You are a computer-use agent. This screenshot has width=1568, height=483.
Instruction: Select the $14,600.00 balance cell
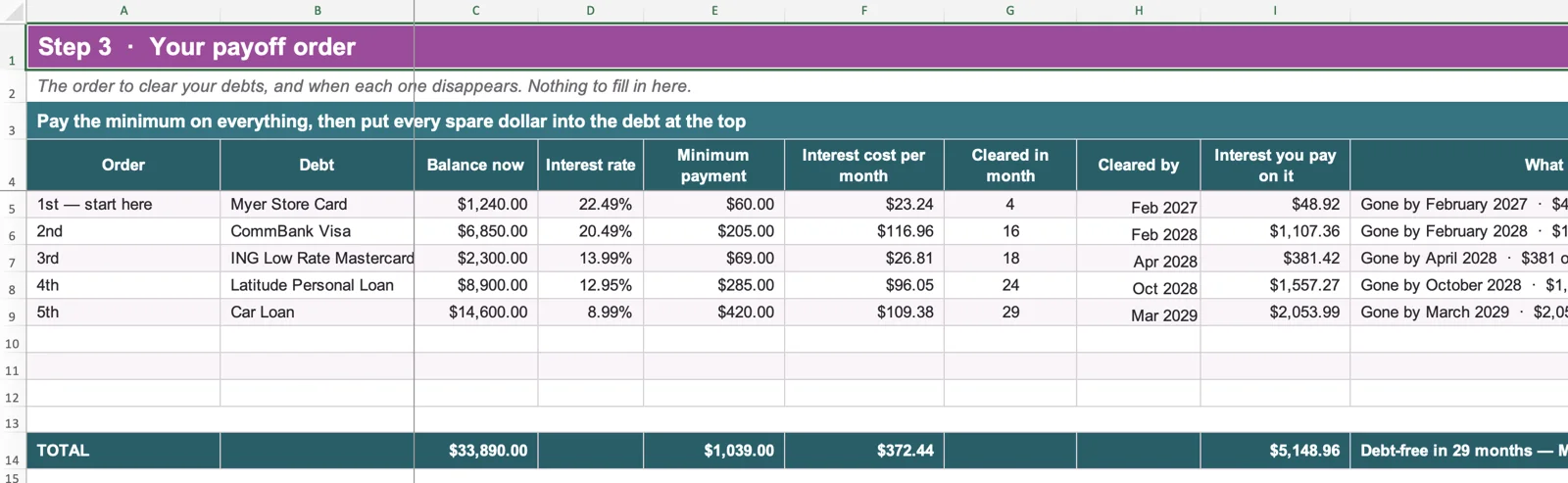(x=476, y=313)
